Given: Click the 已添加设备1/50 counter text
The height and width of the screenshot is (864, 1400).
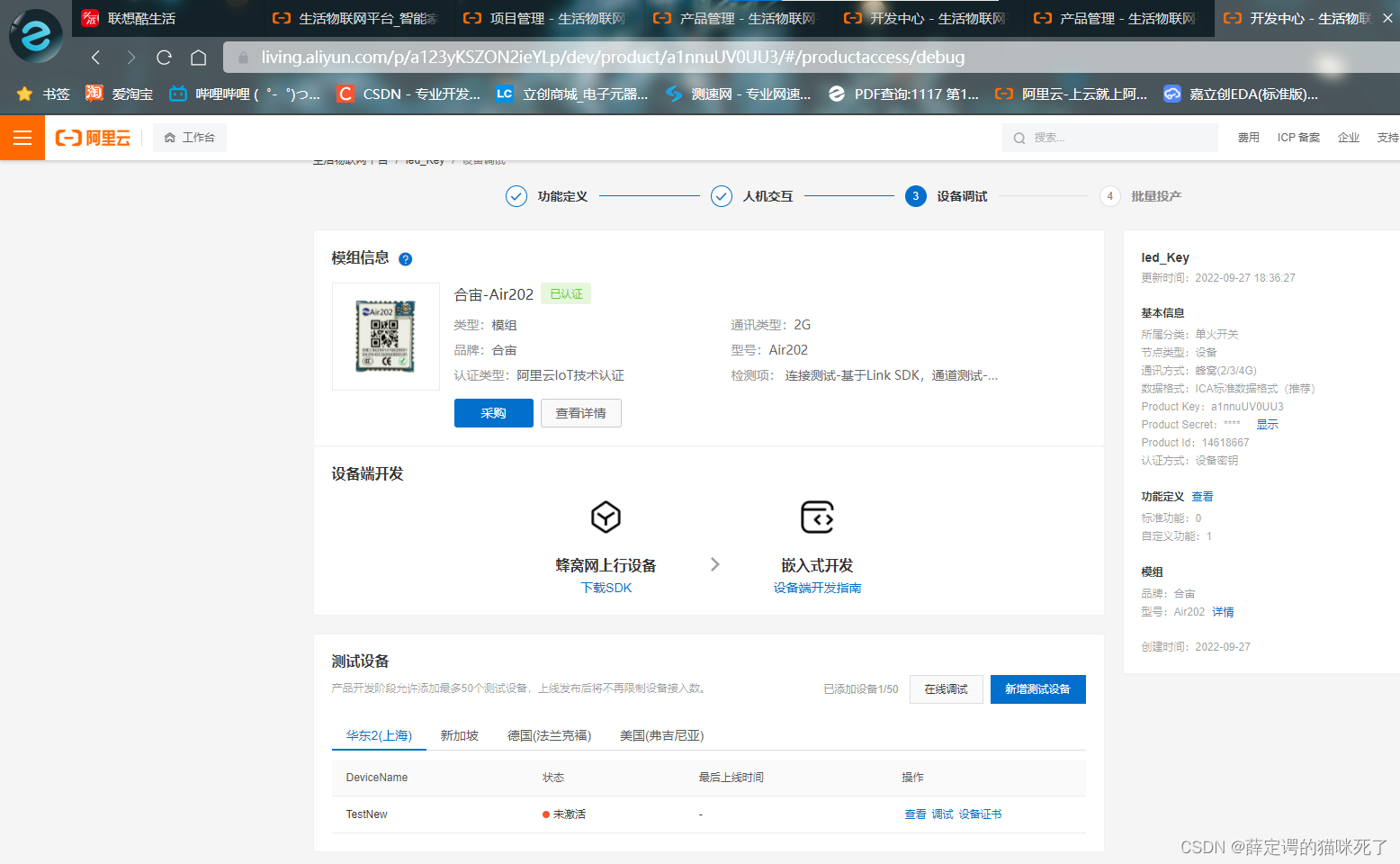Looking at the screenshot, I should [x=861, y=689].
